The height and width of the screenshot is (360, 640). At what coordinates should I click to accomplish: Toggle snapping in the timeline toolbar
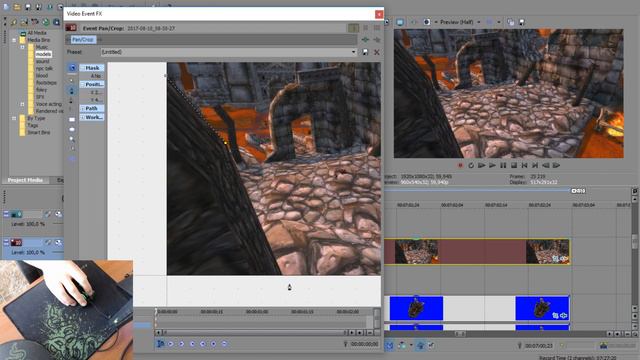pyautogui.click(x=389, y=346)
